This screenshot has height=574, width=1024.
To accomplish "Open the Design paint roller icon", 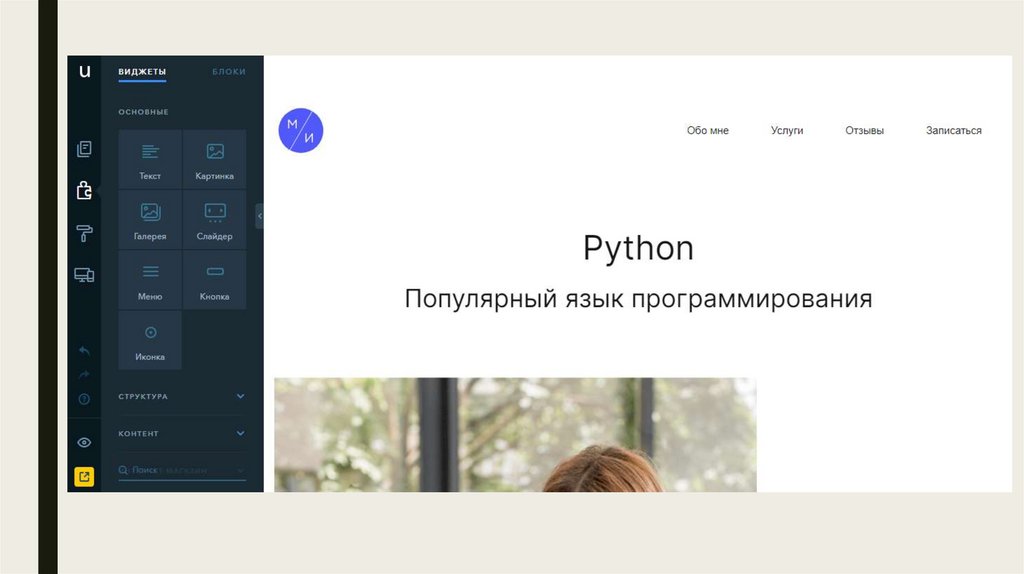I will click(84, 233).
